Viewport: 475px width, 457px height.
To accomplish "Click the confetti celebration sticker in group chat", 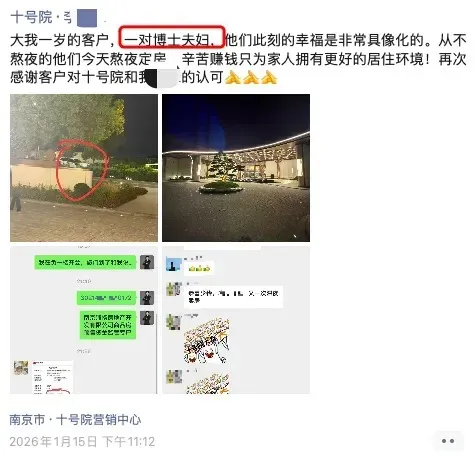I will [x=206, y=340].
